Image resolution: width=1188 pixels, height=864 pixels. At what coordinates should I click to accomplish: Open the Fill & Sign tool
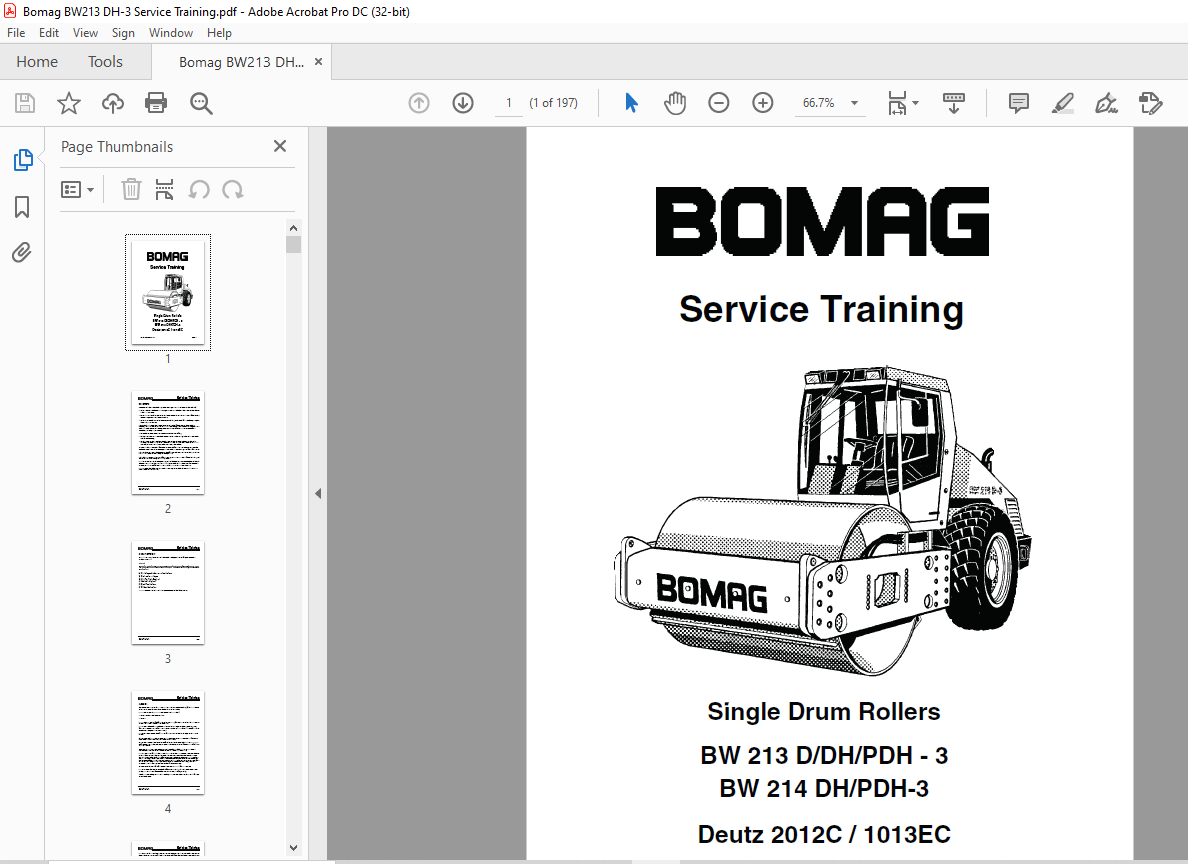(x=1106, y=103)
